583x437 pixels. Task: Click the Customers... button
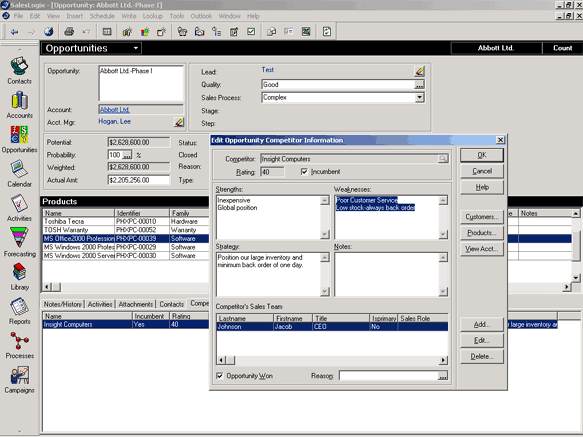tap(482, 217)
